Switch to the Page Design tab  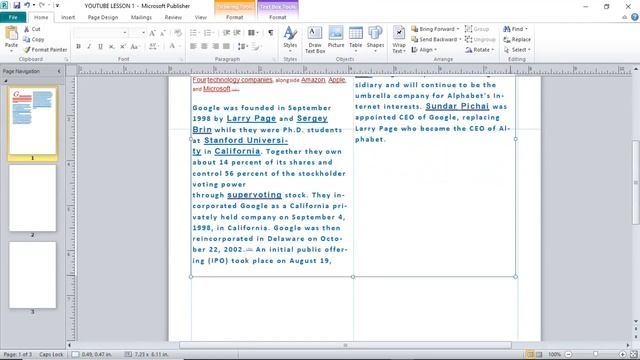[x=102, y=17]
